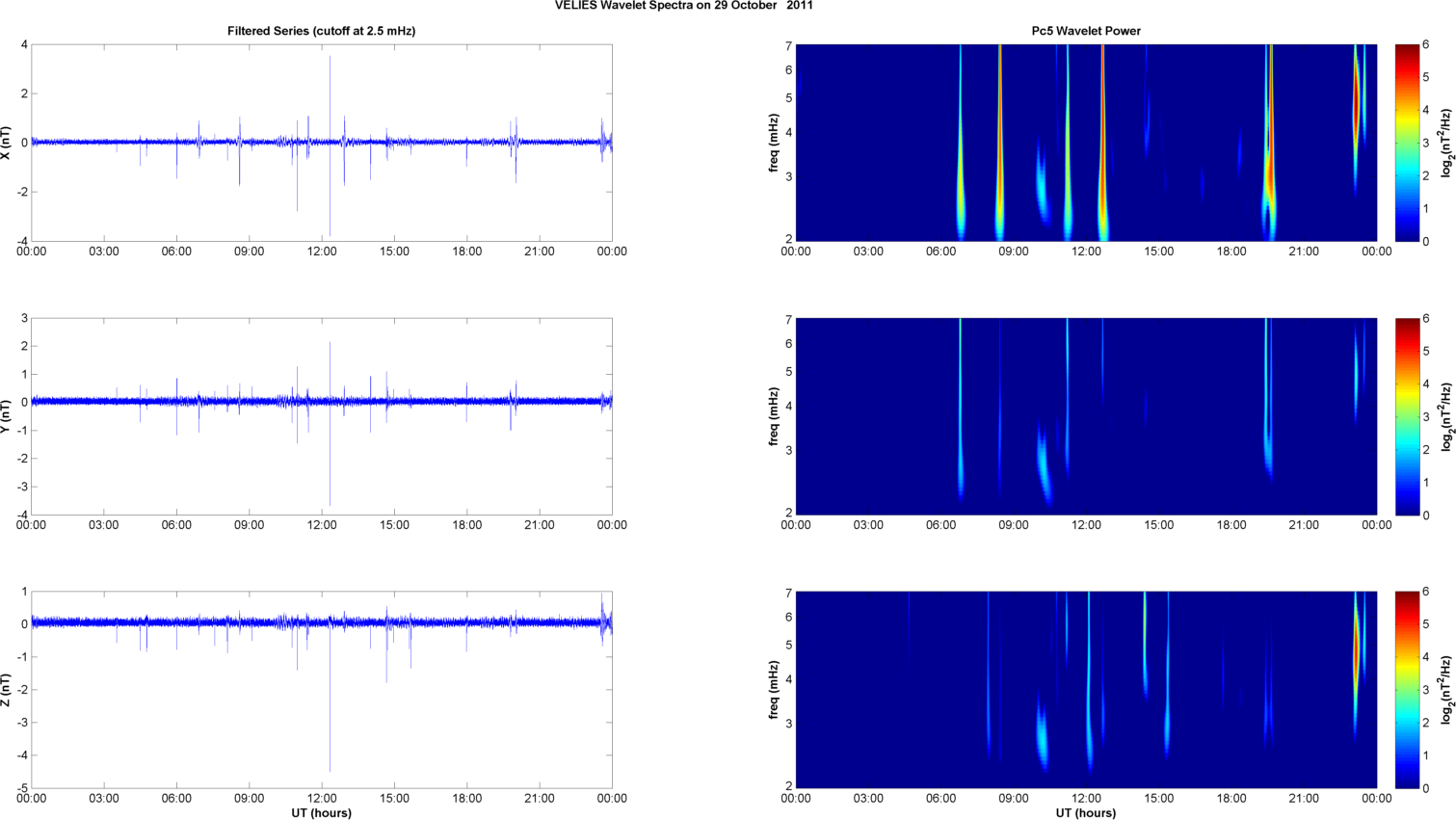
Task: Select the 'Pc5 Wavelet Power' heading
Action: coord(1086,31)
